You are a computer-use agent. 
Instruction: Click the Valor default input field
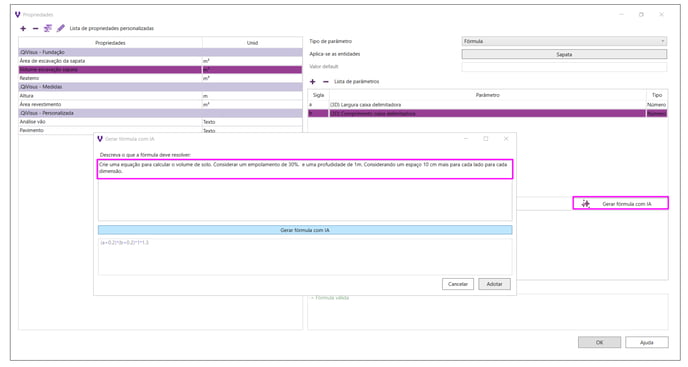coord(564,67)
